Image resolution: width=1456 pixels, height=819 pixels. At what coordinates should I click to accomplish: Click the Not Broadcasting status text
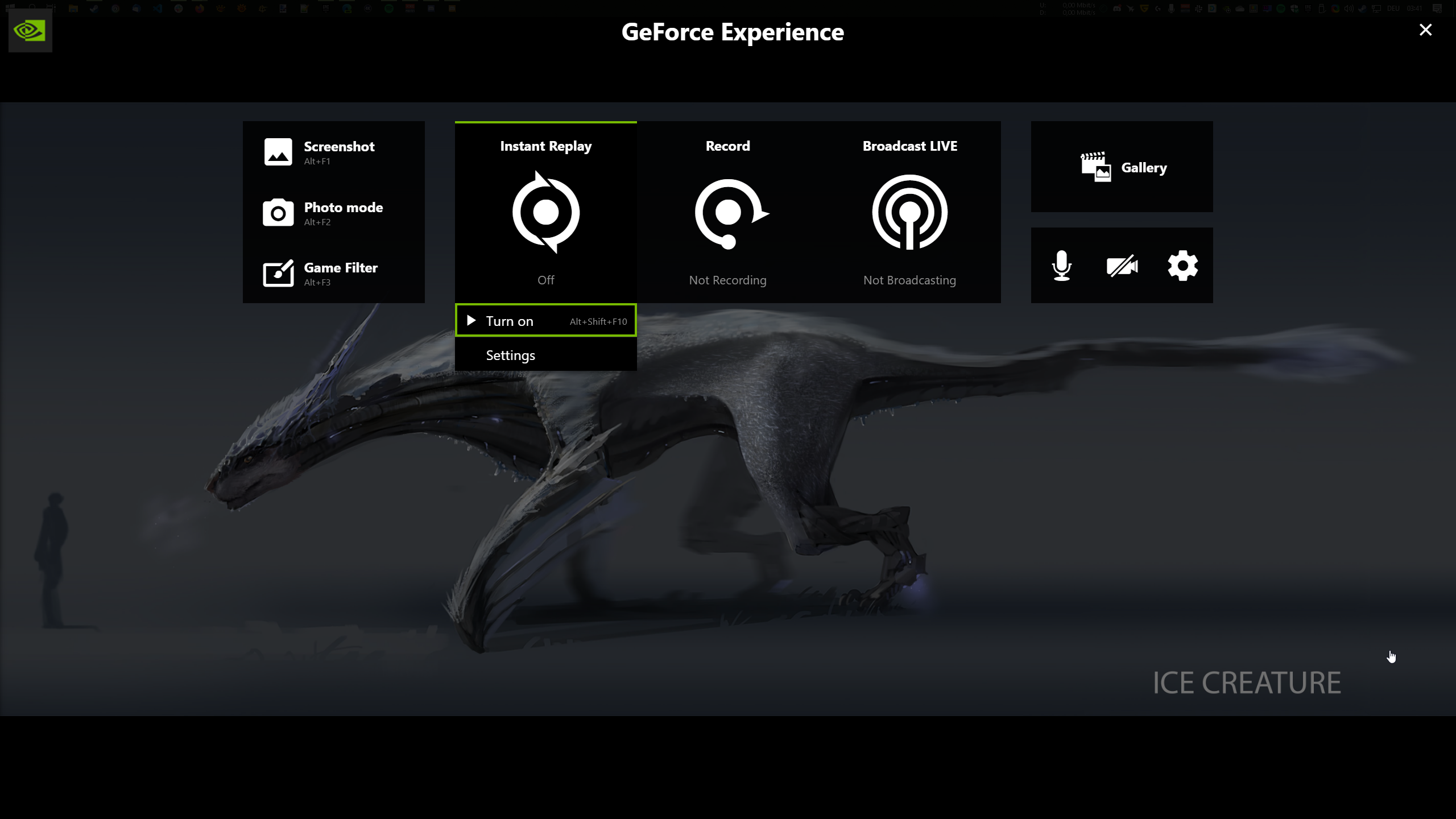tap(910, 280)
